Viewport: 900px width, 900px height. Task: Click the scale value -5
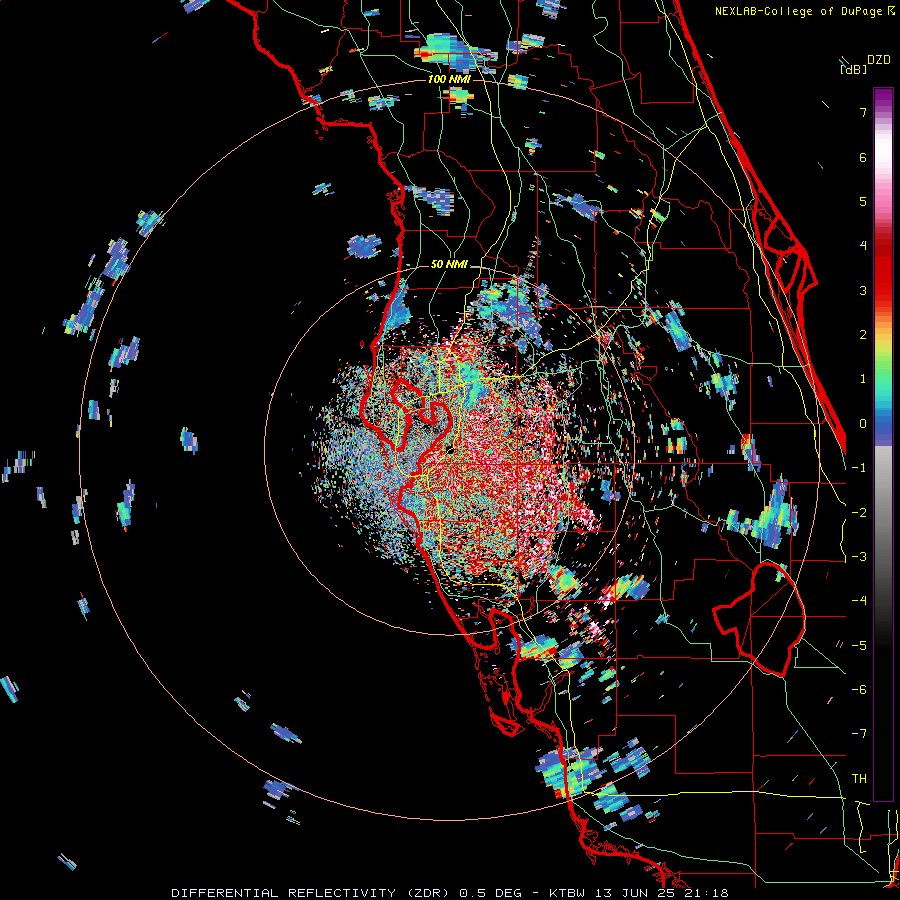[859, 646]
